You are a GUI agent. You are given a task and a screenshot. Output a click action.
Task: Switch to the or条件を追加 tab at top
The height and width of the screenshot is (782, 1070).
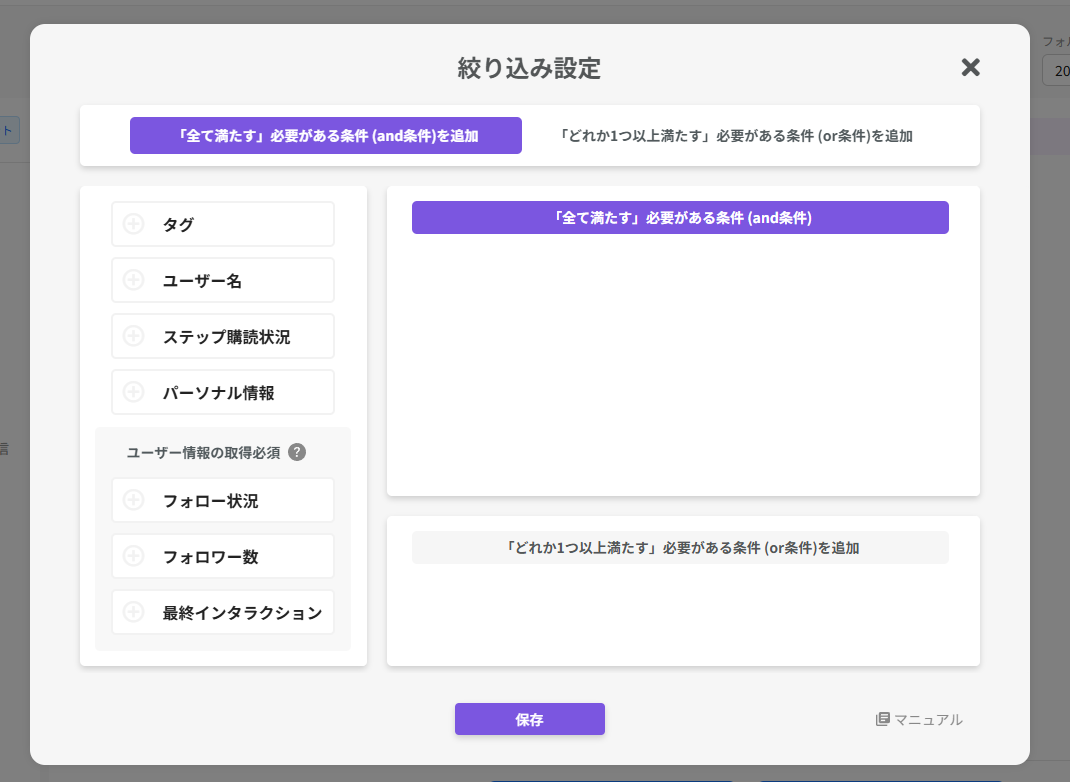(x=736, y=136)
